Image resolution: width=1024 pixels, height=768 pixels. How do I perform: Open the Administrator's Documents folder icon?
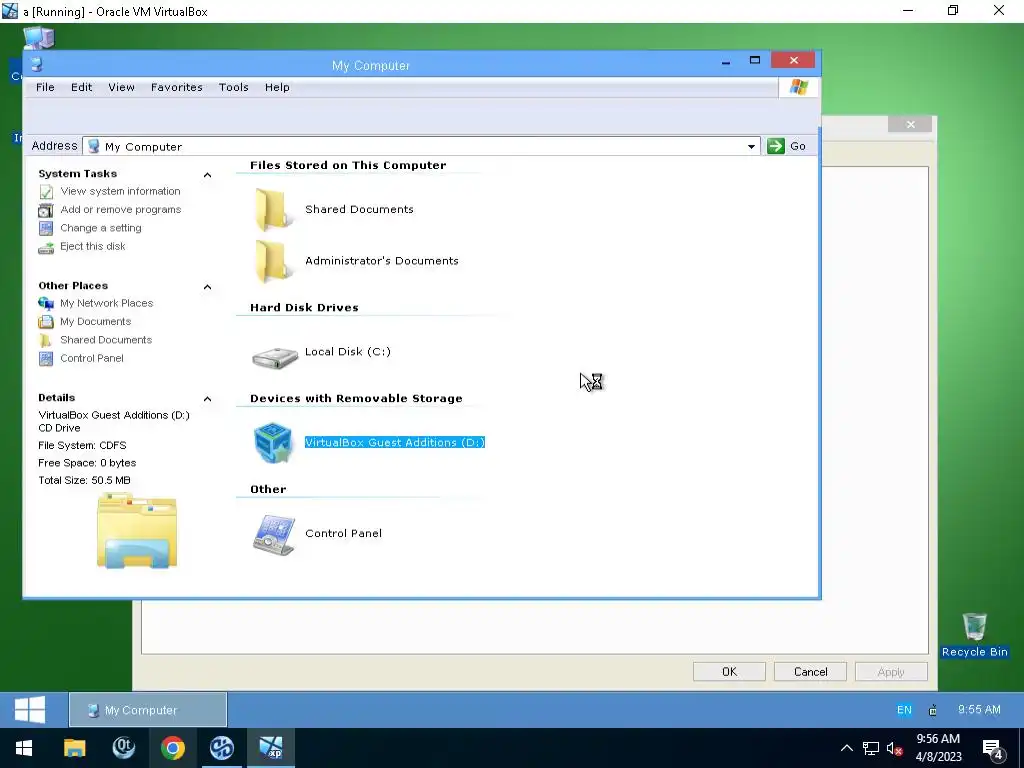(x=272, y=261)
